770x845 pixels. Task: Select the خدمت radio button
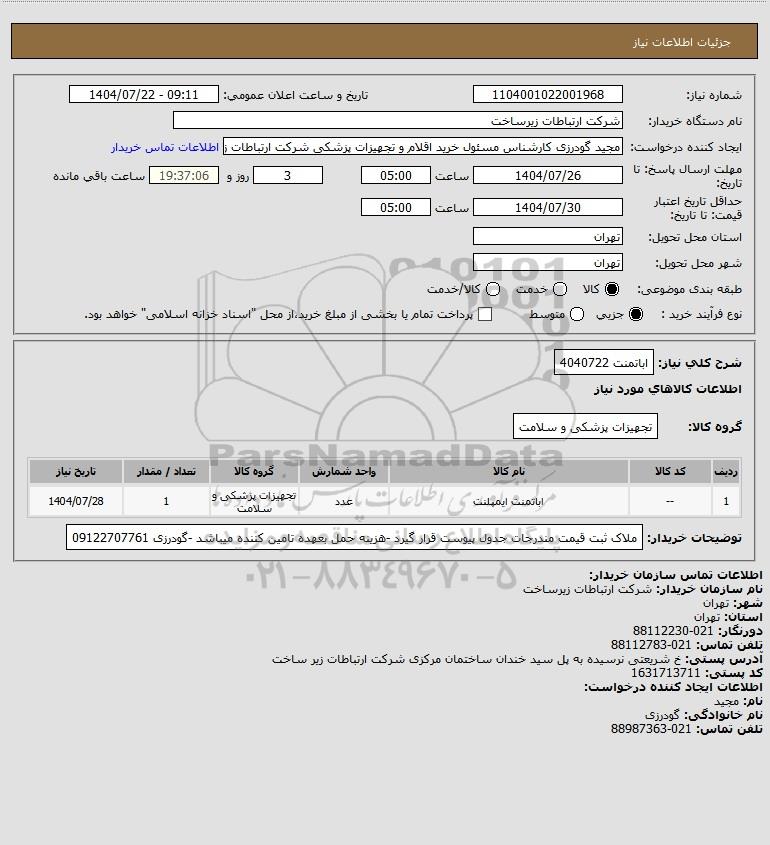click(x=560, y=289)
